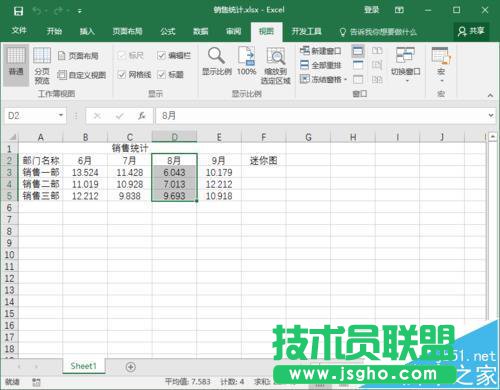Switch to the 开始 ribbon tab
Image resolution: width=500 pixels, height=390 pixels.
(54, 31)
